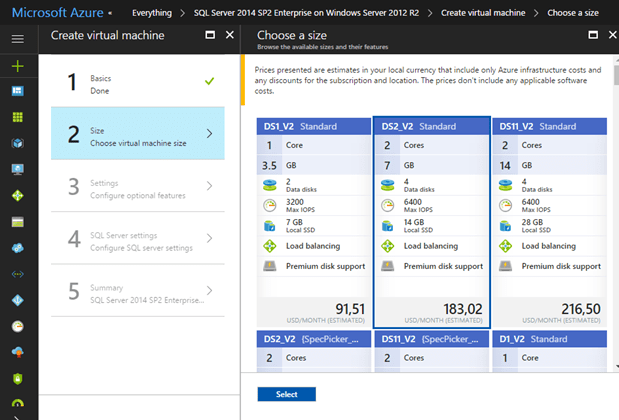Open step 1 Basics
Image resolution: width=619 pixels, height=420 pixels.
pyautogui.click(x=138, y=81)
